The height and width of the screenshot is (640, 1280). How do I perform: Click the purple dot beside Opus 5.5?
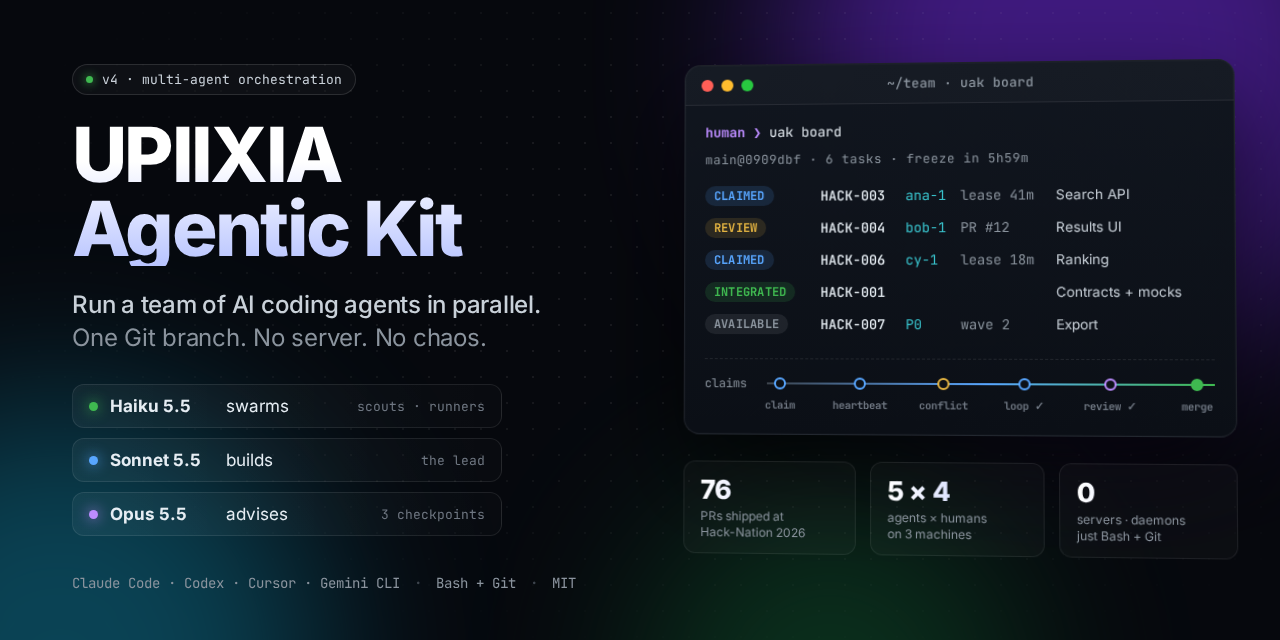coord(93,515)
